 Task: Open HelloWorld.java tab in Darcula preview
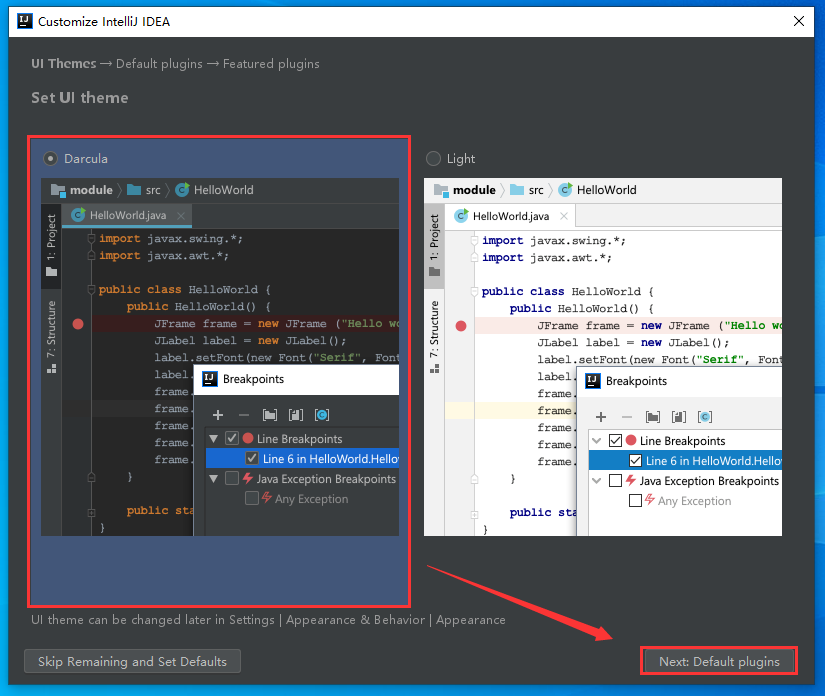pyautogui.click(x=127, y=215)
